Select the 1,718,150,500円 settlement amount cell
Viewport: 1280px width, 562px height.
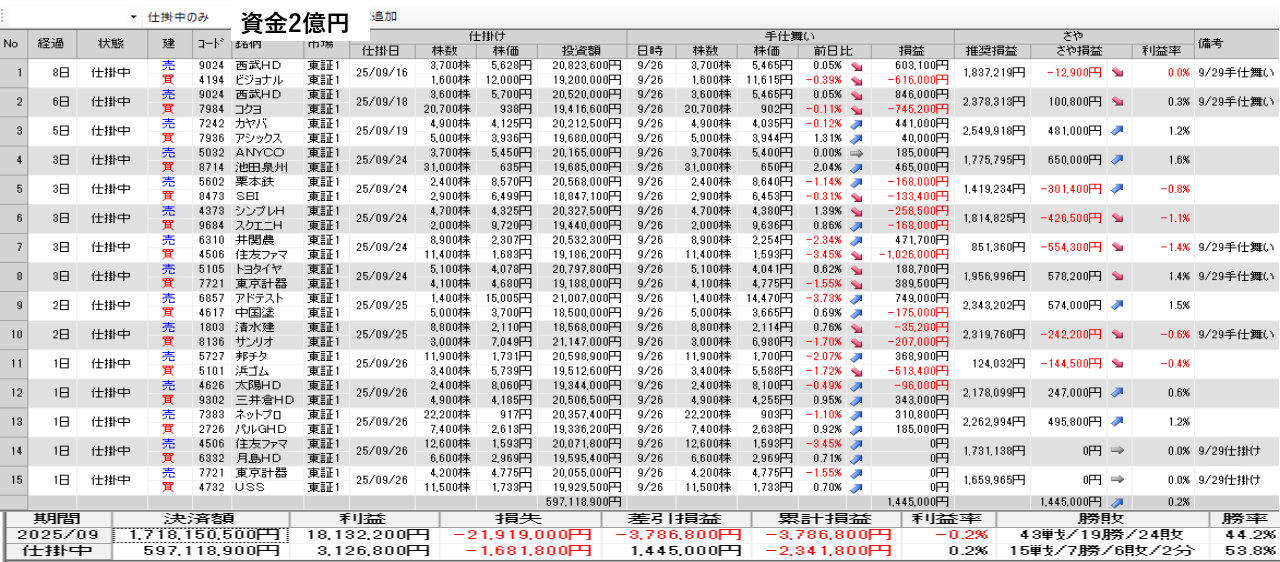[x=200, y=535]
